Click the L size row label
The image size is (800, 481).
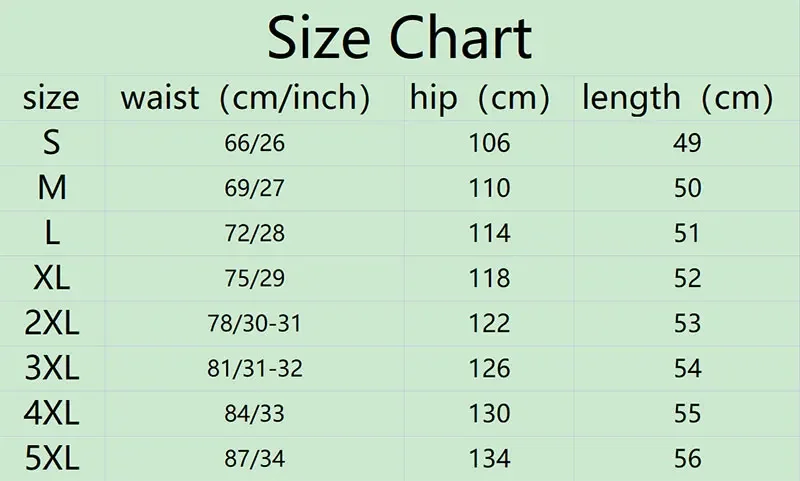[x=51, y=233]
